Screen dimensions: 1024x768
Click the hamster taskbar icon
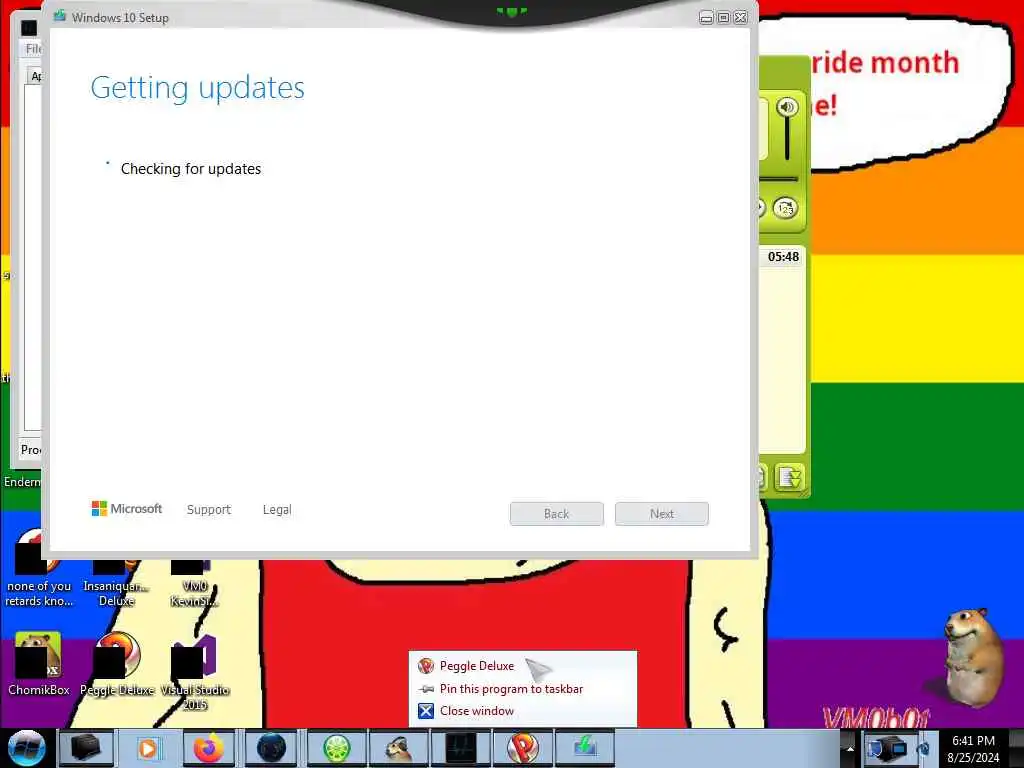(398, 748)
